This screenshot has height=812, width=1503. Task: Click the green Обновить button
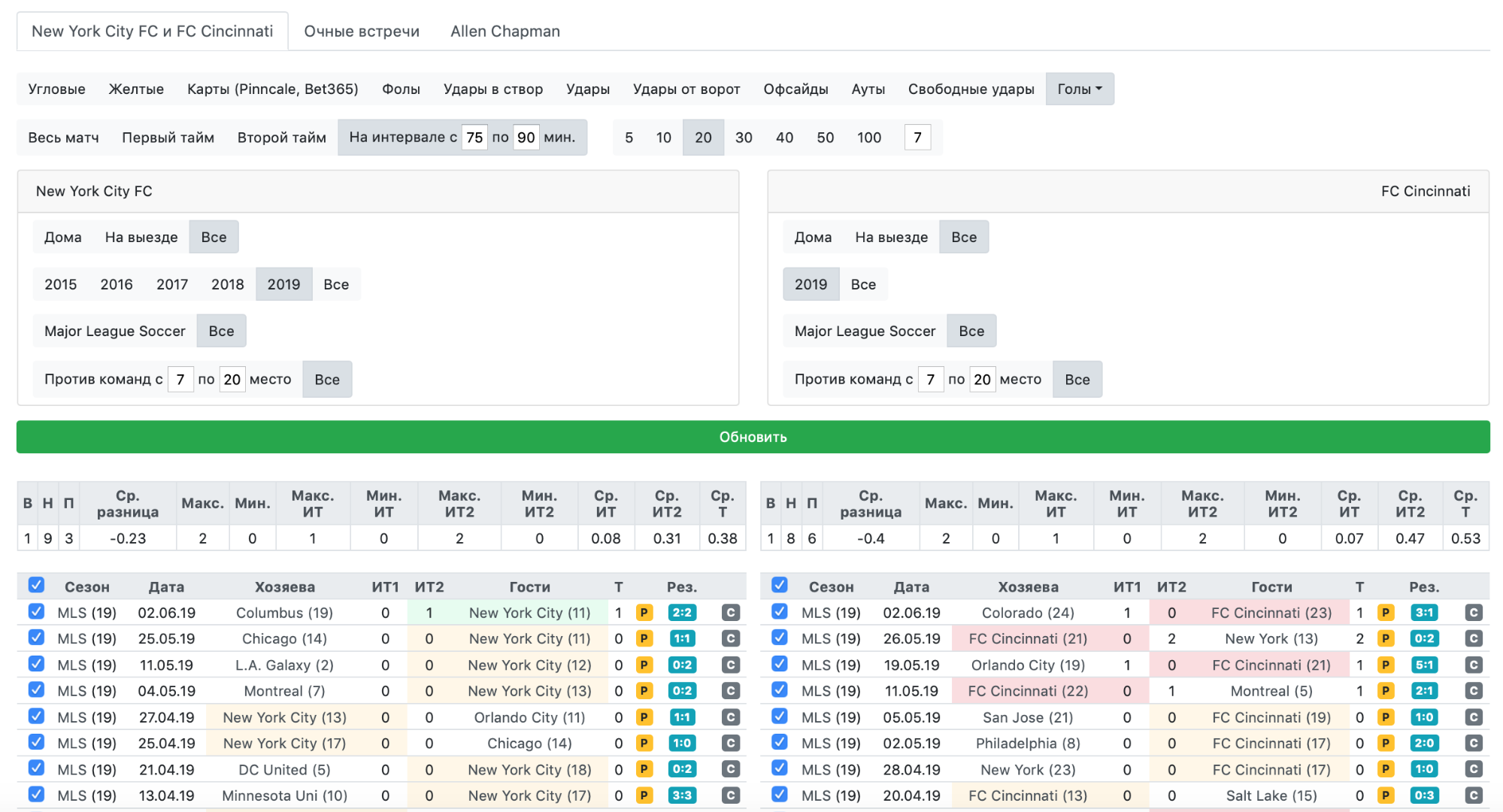(753, 437)
